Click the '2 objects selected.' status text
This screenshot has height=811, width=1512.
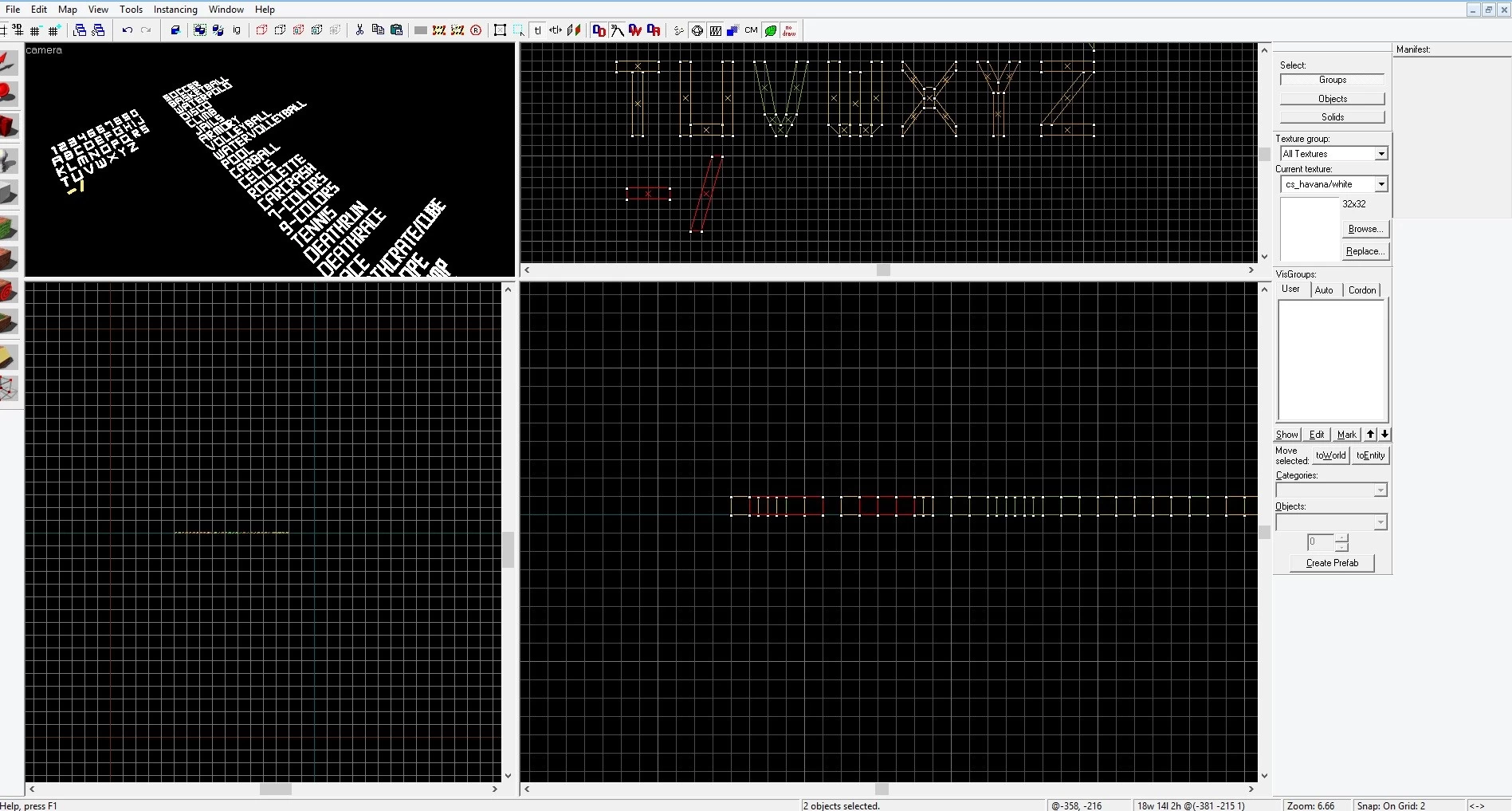pos(842,806)
